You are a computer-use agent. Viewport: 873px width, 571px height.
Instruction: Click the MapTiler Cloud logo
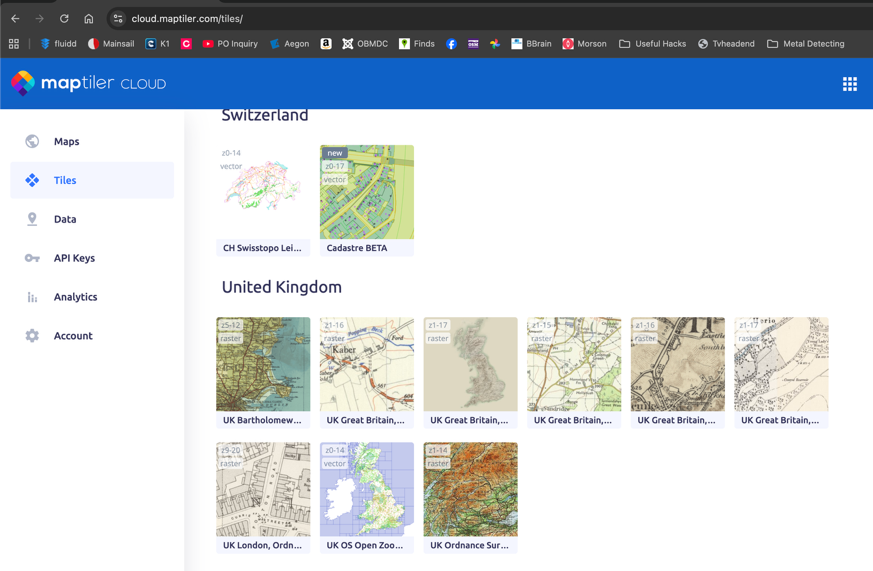point(89,83)
